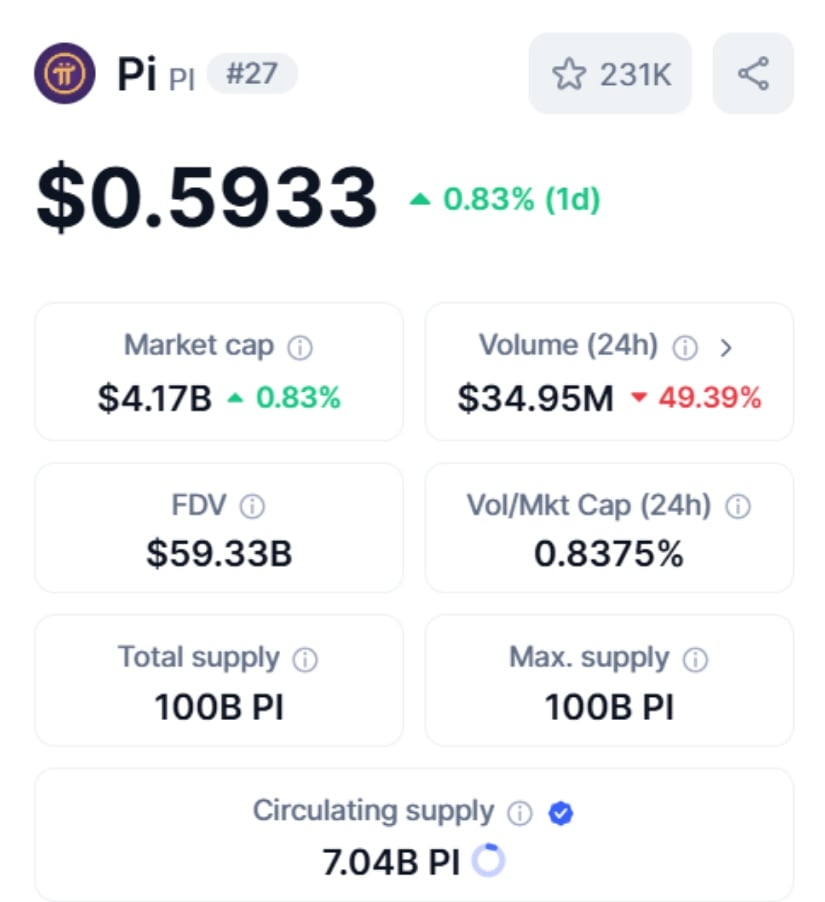The height and width of the screenshot is (902, 825).
Task: Add Pi to watchlist via star button
Action: click(x=610, y=74)
